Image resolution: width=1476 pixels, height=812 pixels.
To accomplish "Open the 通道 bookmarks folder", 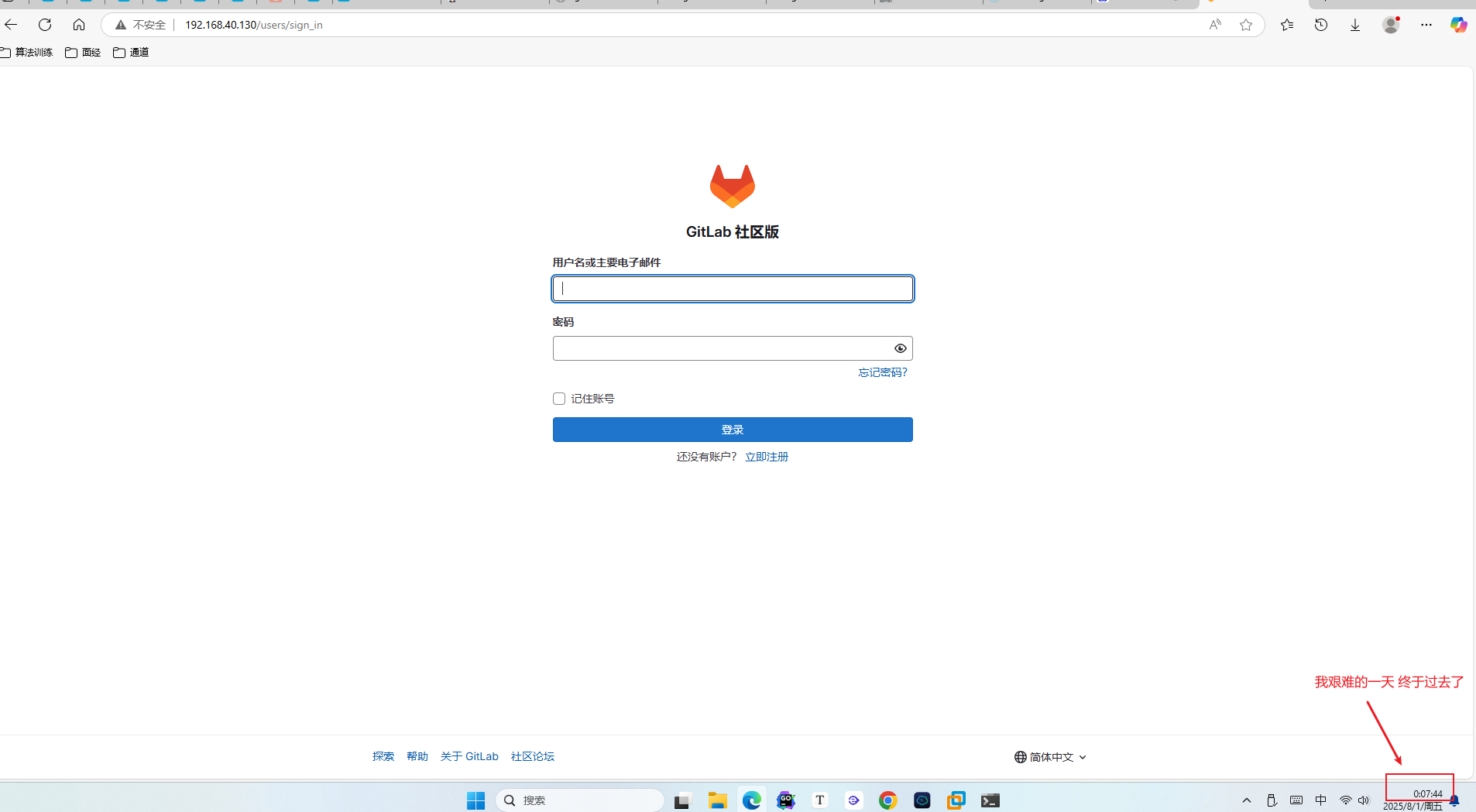I will [x=131, y=52].
